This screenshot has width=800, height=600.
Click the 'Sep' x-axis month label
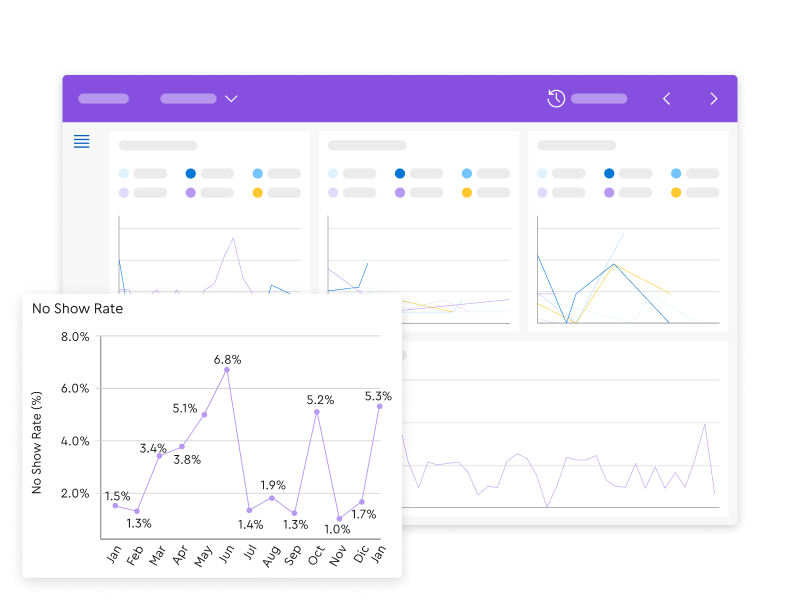coord(293,556)
